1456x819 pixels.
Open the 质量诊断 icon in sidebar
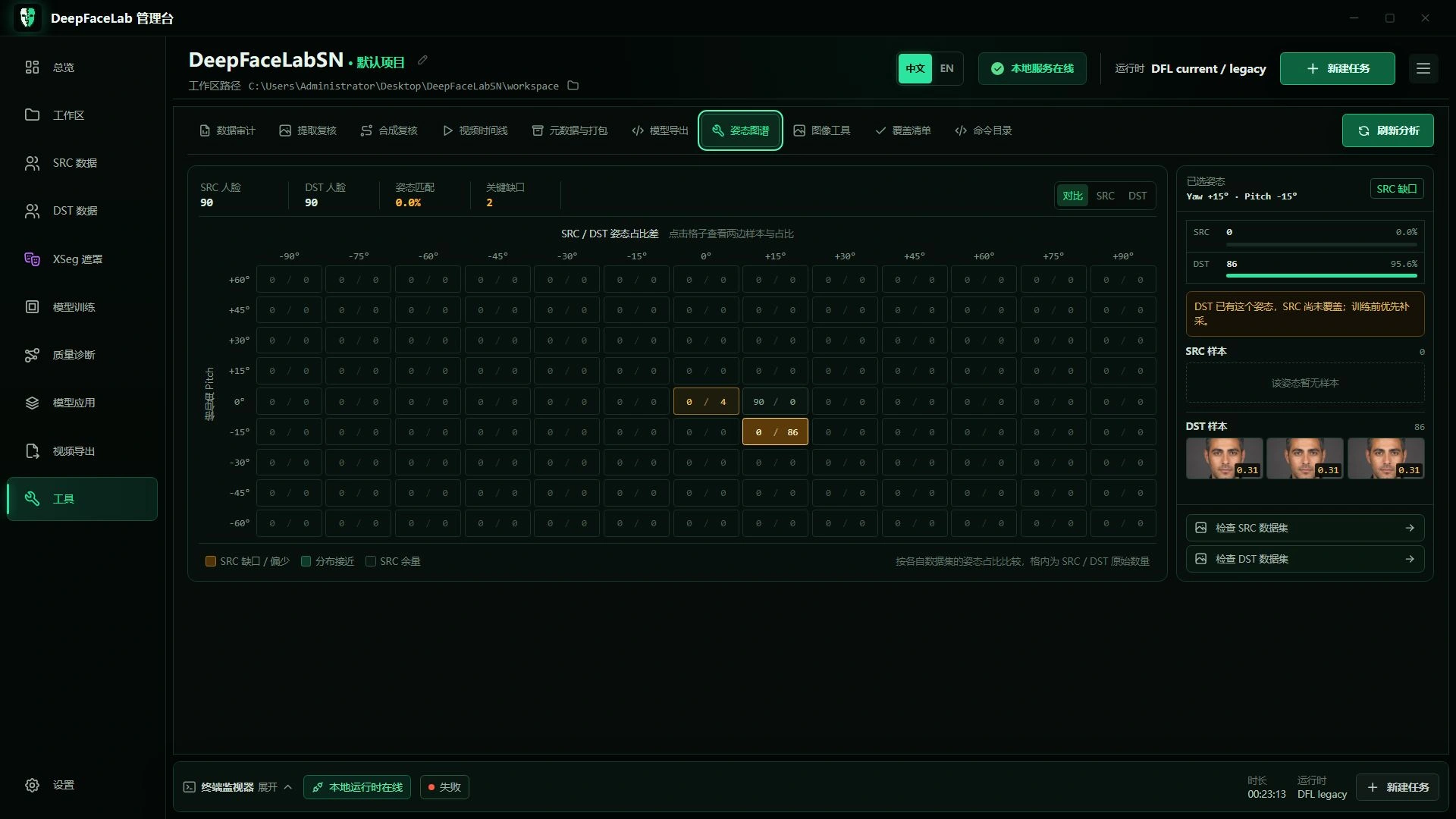[32, 355]
